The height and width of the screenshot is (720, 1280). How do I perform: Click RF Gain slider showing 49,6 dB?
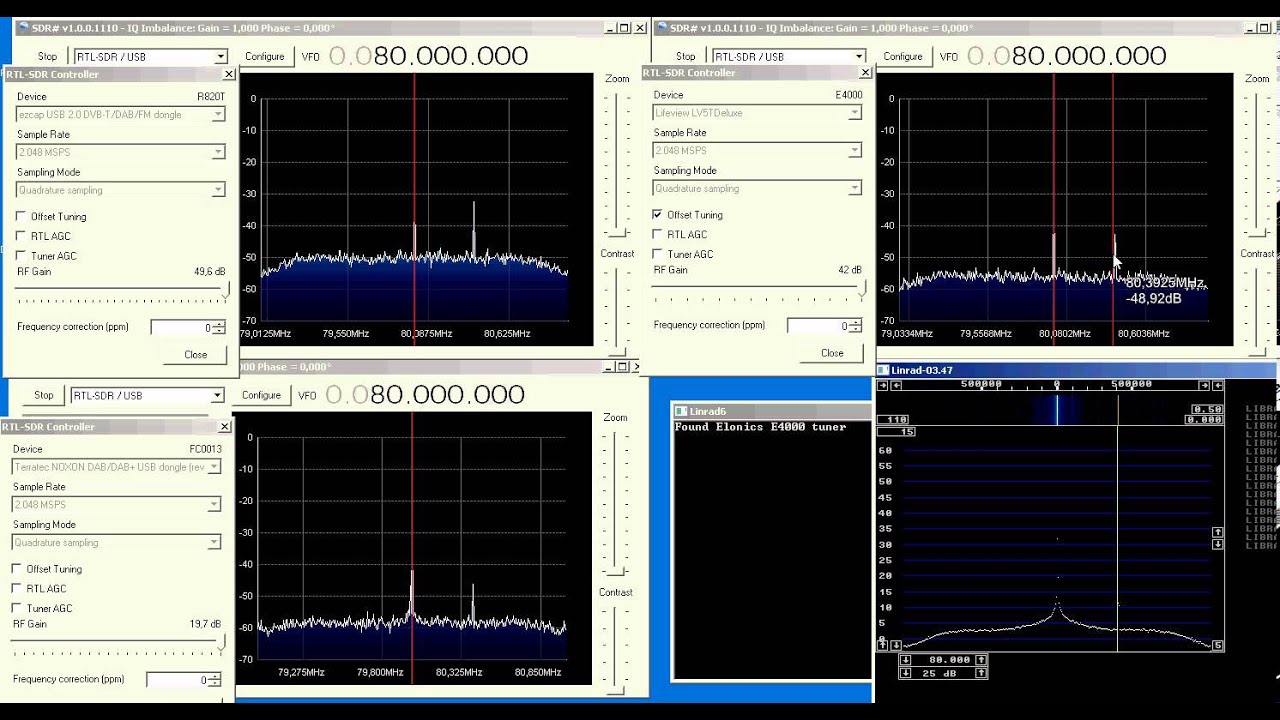click(224, 291)
